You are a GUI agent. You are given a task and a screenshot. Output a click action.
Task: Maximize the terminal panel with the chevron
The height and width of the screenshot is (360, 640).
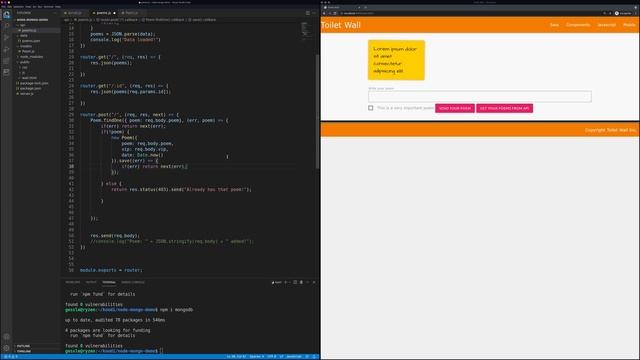point(308,282)
